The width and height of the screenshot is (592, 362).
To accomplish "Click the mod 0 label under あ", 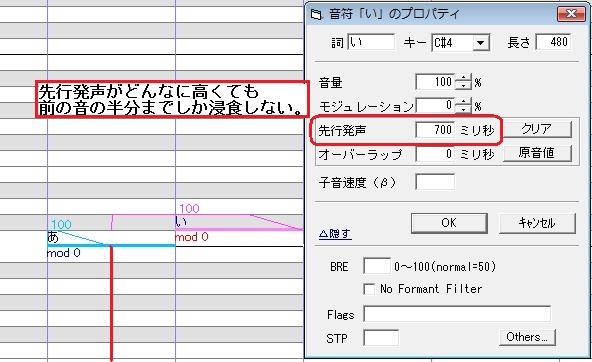I will tap(63, 253).
